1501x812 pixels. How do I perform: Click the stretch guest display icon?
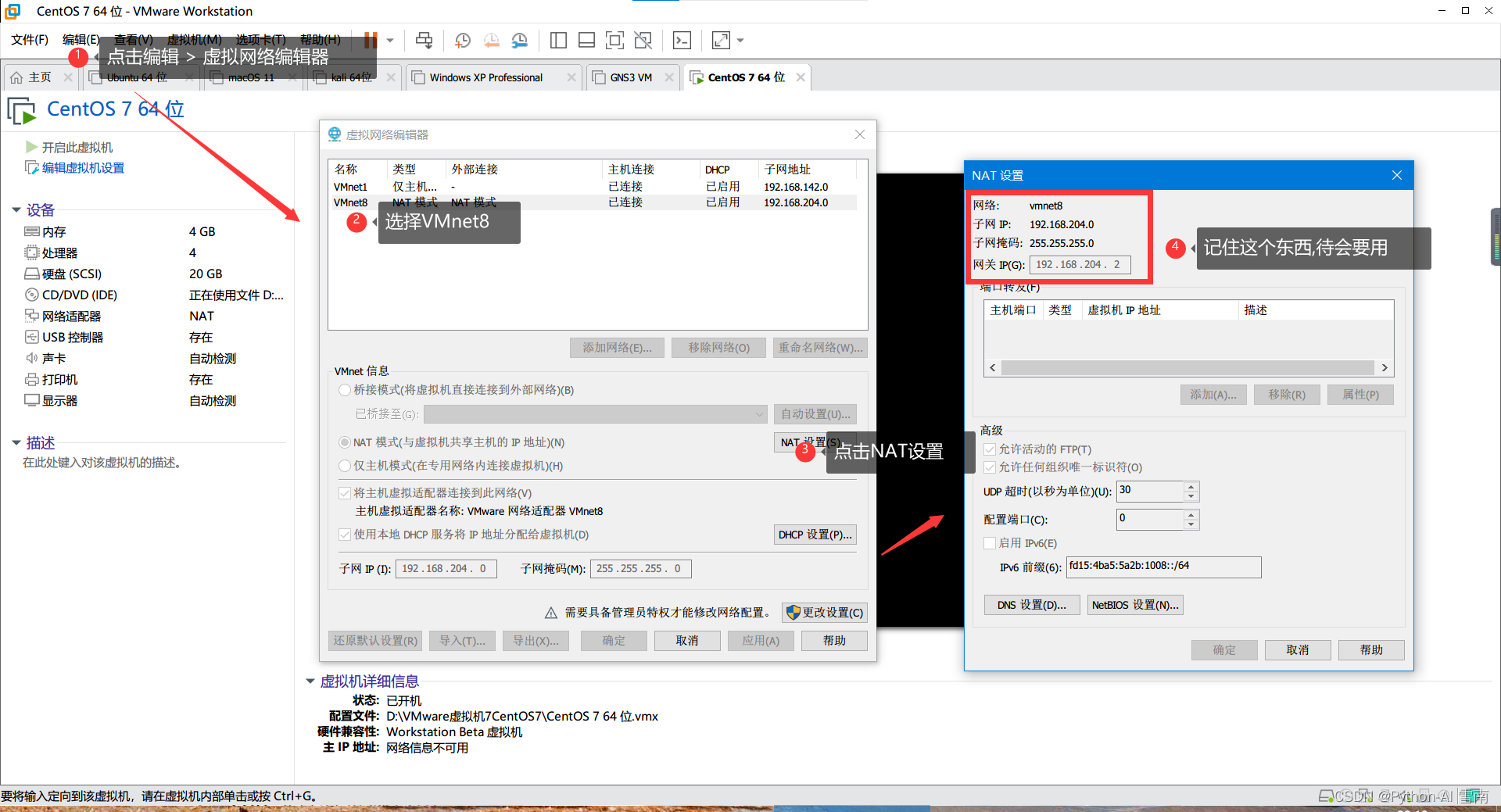721,40
